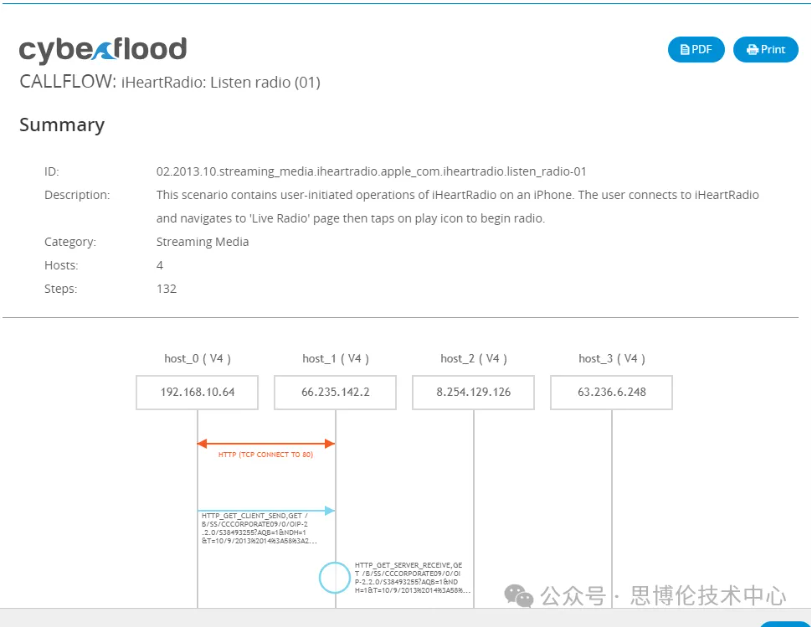The height and width of the screenshot is (627, 811).
Task: Export the callflow with the PDF button
Action: tap(696, 50)
